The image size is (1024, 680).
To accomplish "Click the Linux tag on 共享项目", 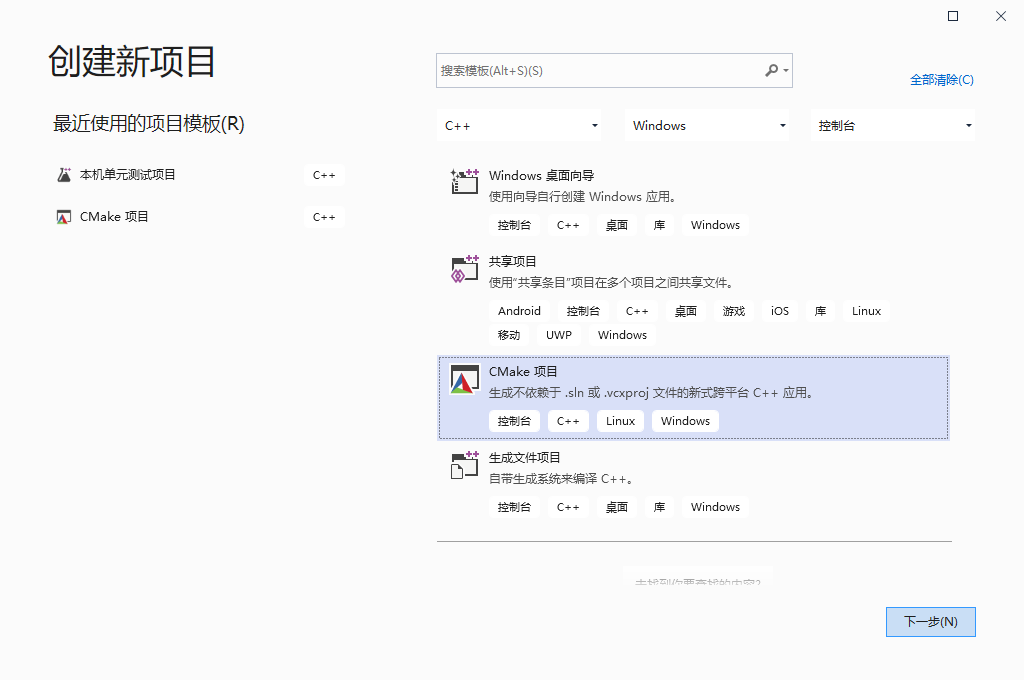I will point(866,311).
